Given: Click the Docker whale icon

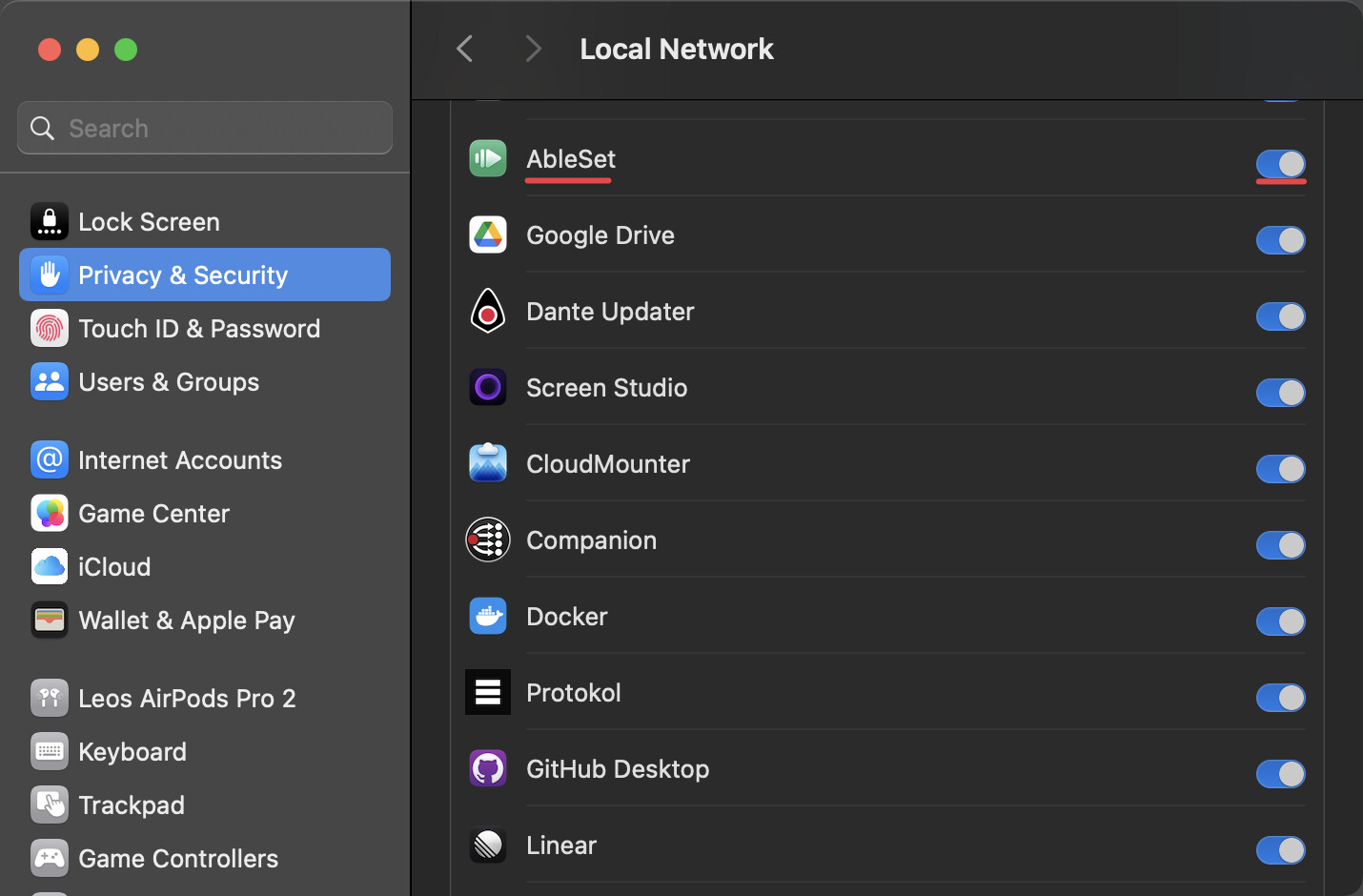Looking at the screenshot, I should tap(487, 616).
